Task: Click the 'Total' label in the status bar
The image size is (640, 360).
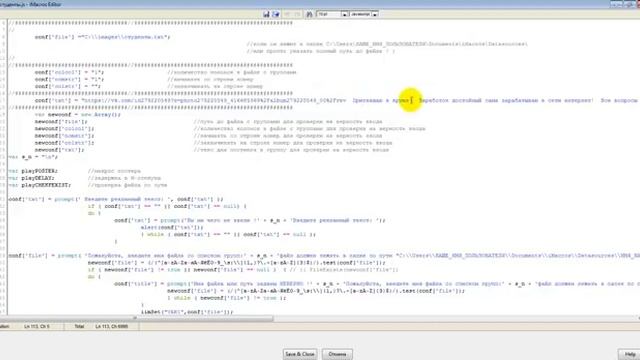Action: point(79,327)
